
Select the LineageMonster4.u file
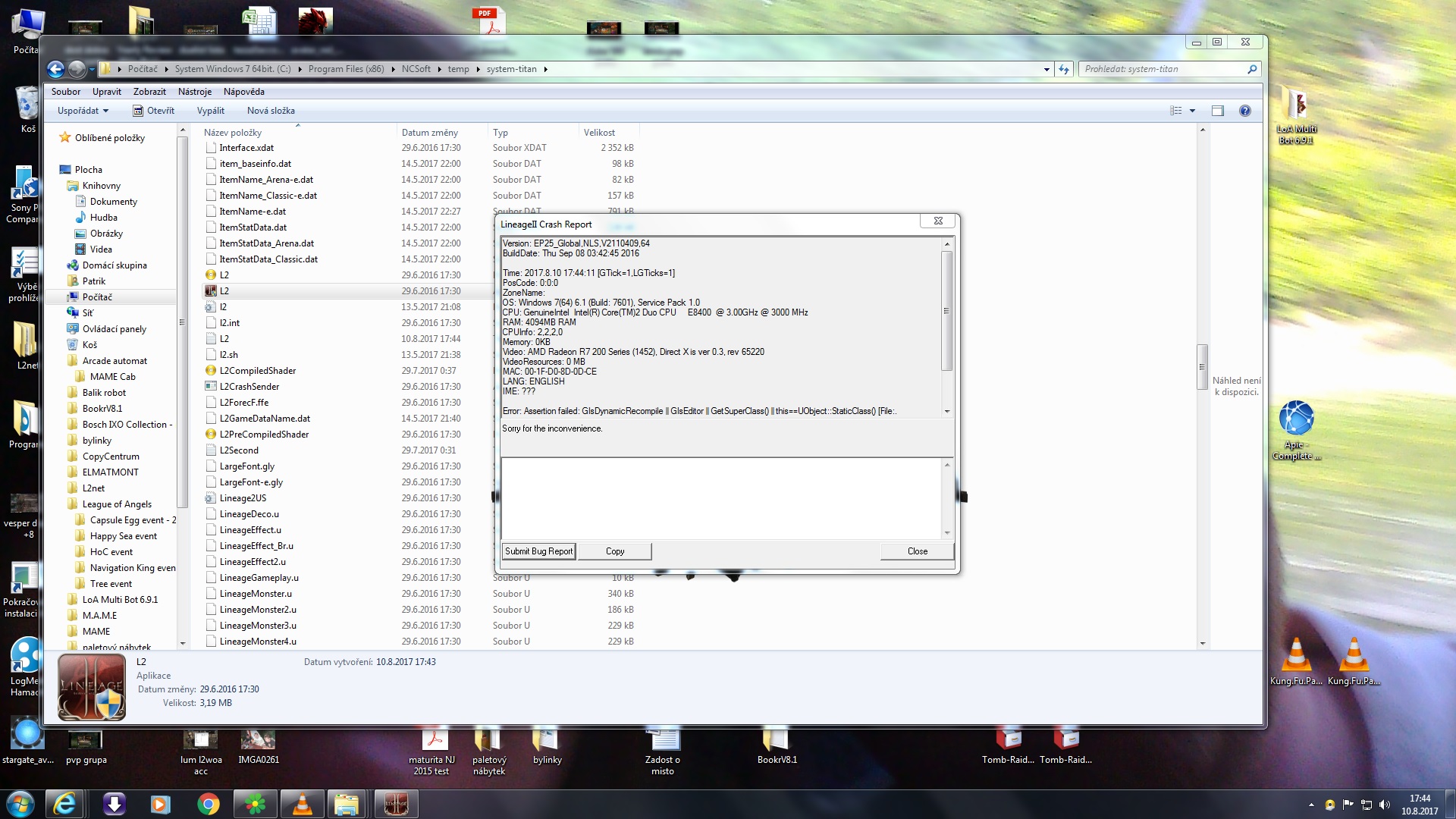258,642
